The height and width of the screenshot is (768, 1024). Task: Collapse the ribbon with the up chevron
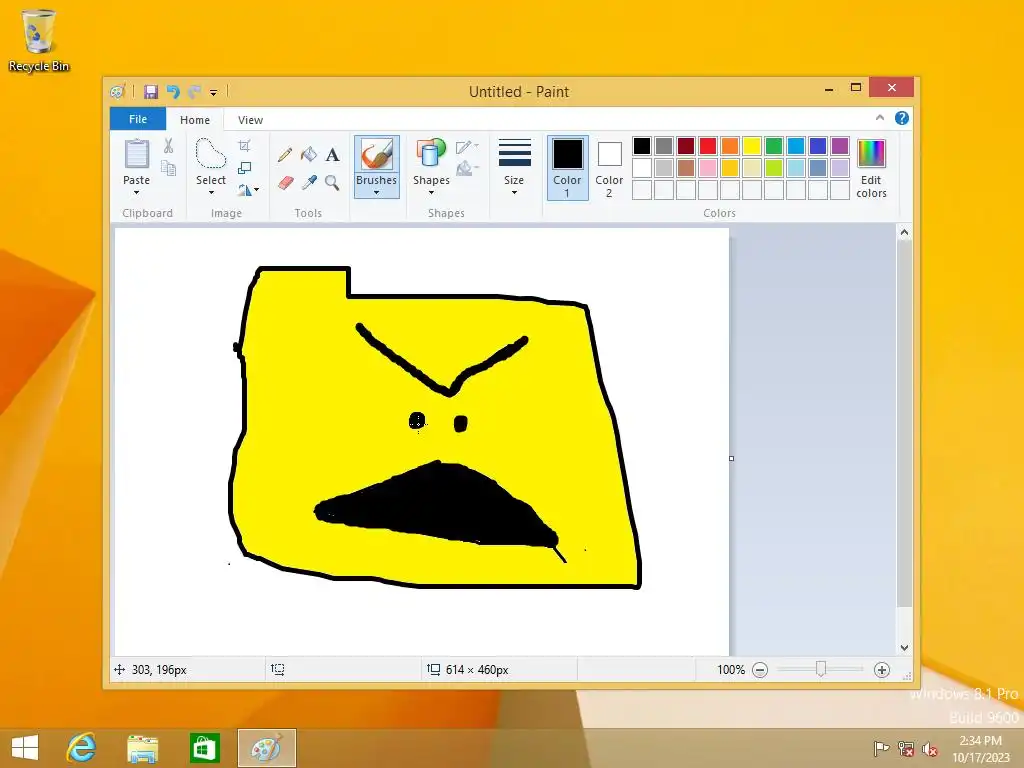pos(880,118)
